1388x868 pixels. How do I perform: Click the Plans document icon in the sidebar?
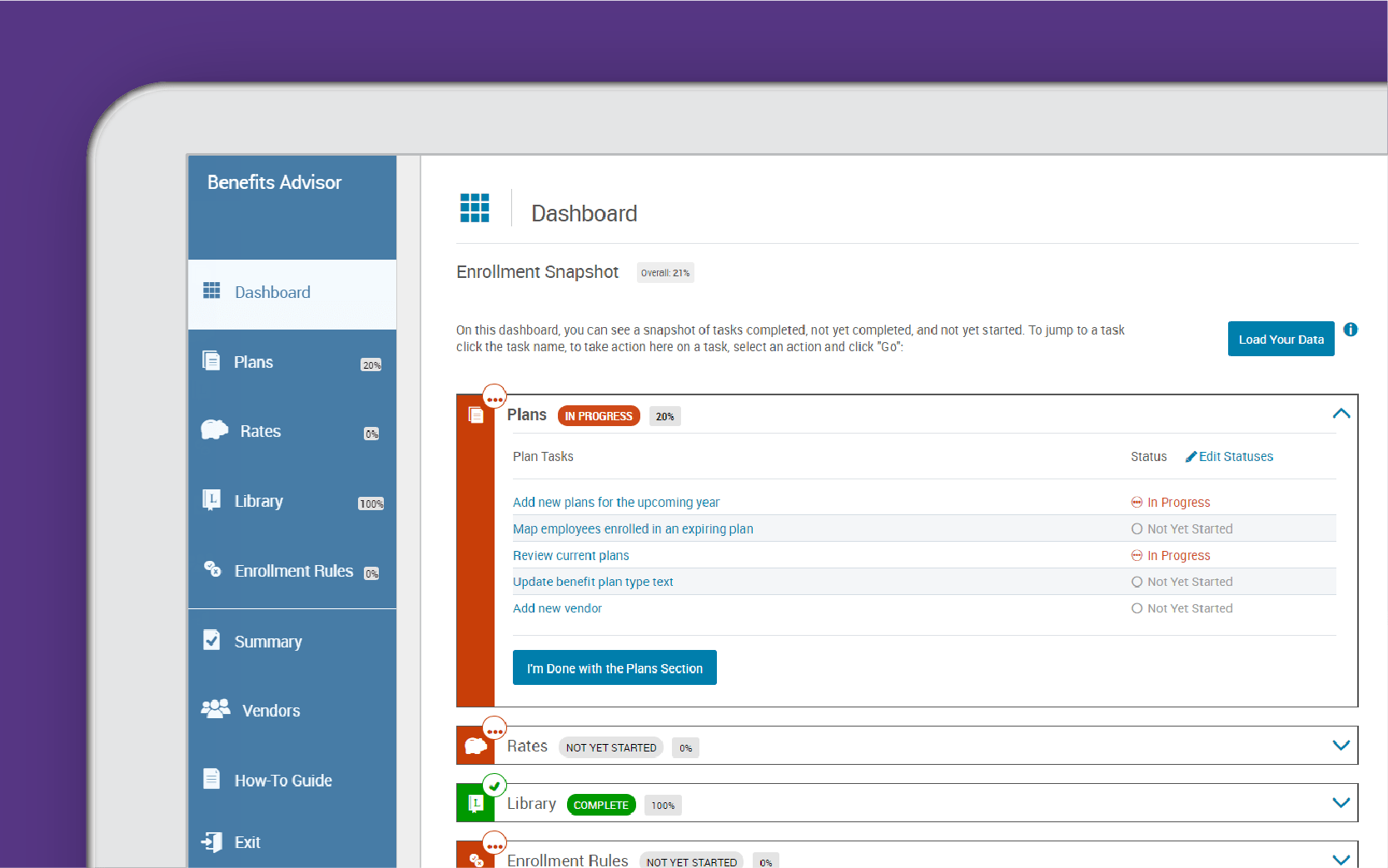click(x=211, y=360)
